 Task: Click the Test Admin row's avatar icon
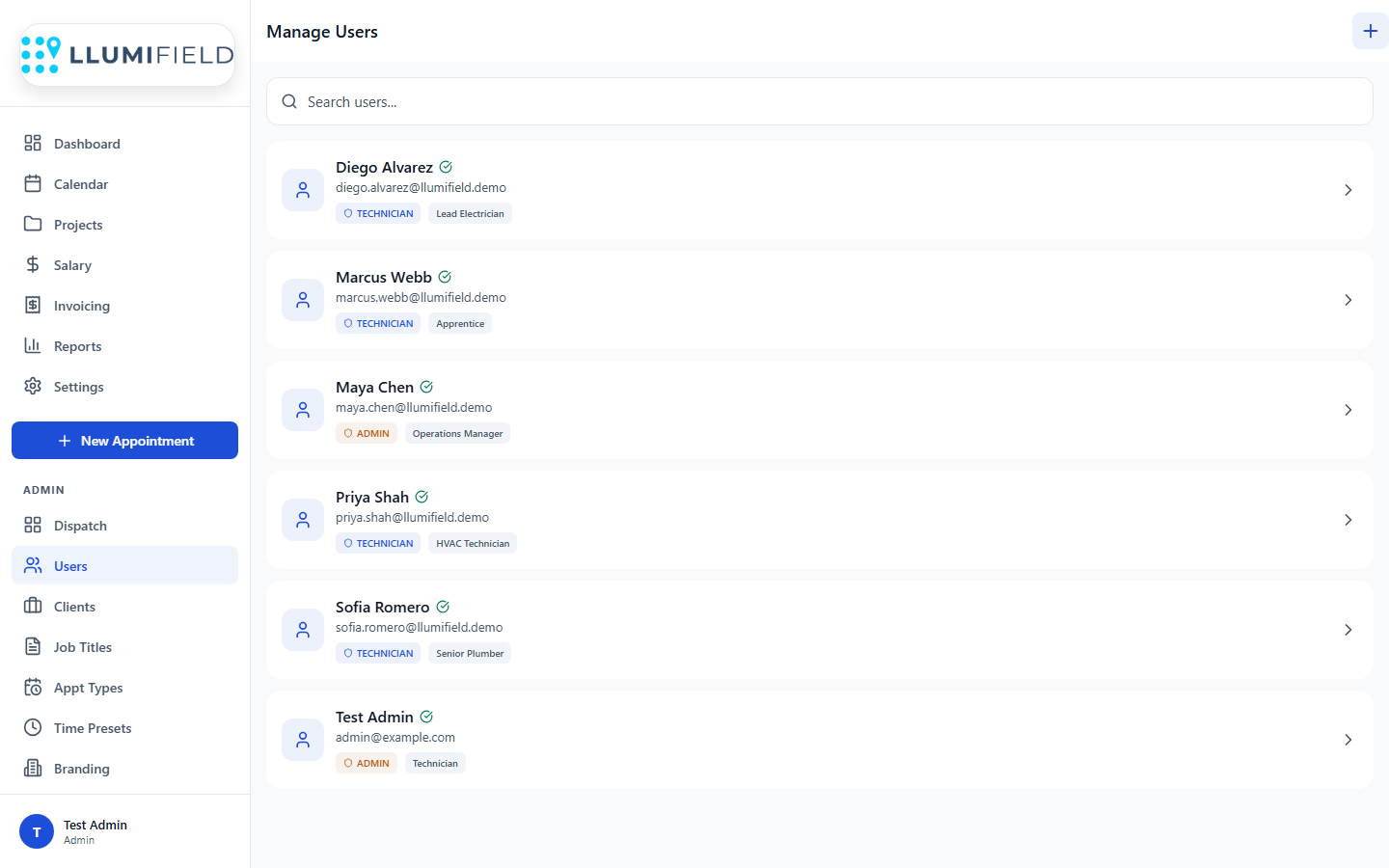[x=303, y=740]
